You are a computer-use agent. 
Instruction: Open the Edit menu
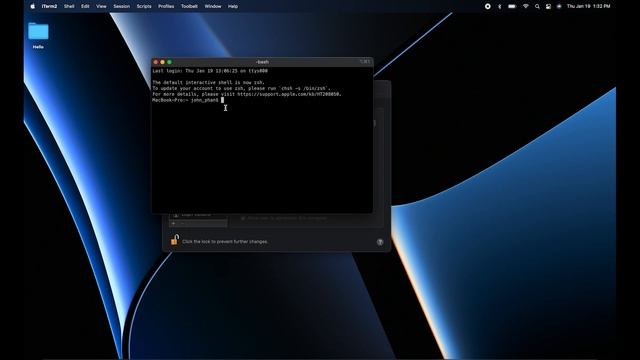click(x=85, y=6)
